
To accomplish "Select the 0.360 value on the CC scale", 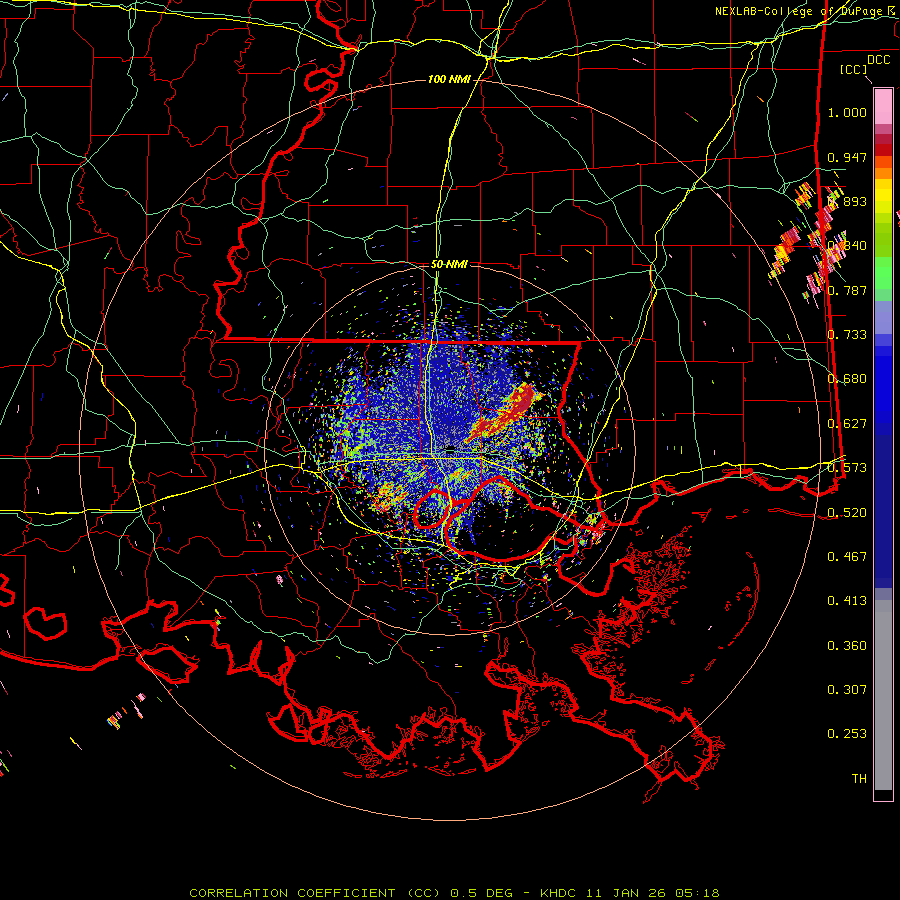I will pos(847,646).
